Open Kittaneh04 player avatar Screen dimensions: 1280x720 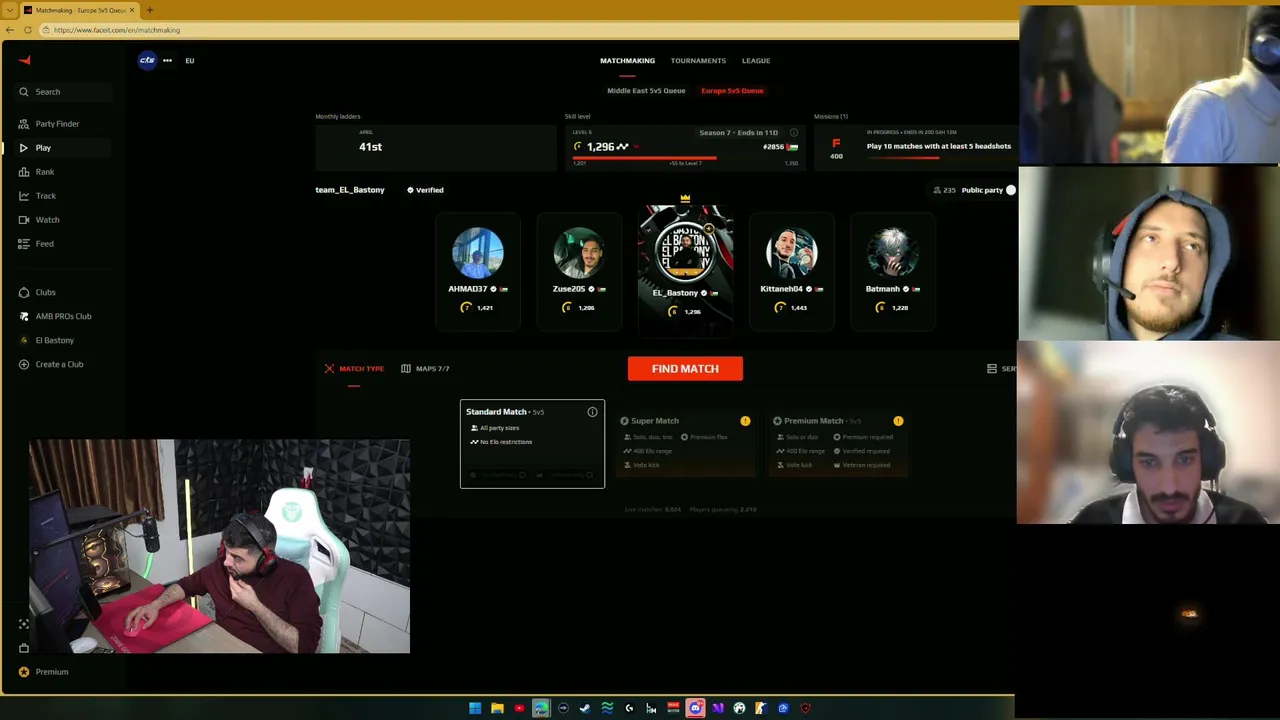coord(791,252)
